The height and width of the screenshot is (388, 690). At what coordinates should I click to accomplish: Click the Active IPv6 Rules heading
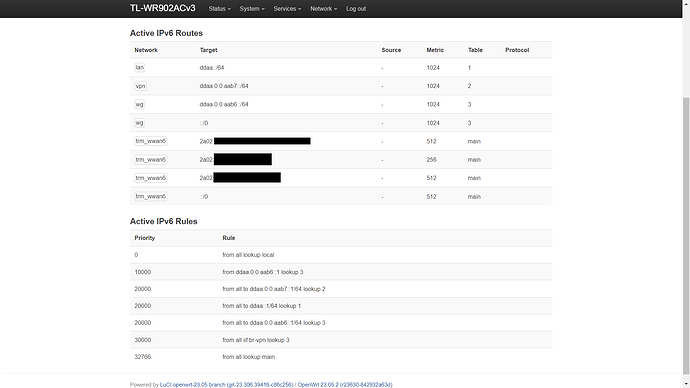coord(164,222)
